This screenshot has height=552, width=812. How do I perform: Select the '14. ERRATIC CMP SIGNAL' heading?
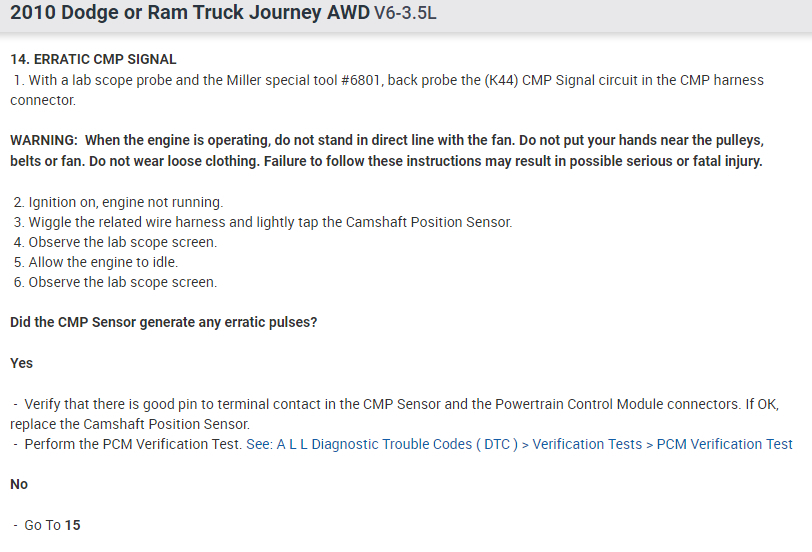point(93,60)
